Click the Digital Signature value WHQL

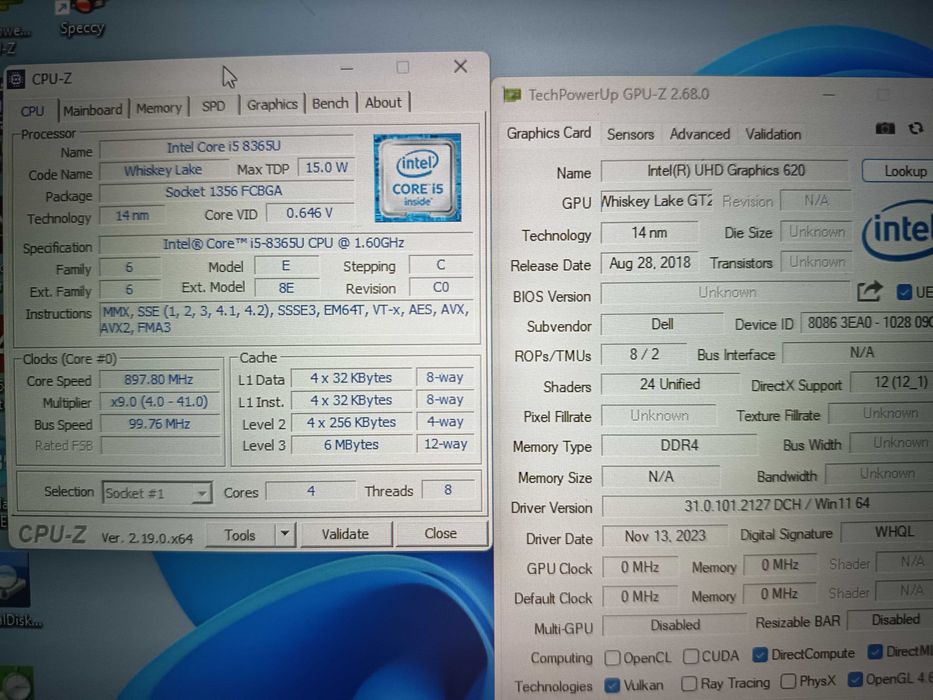click(x=889, y=532)
